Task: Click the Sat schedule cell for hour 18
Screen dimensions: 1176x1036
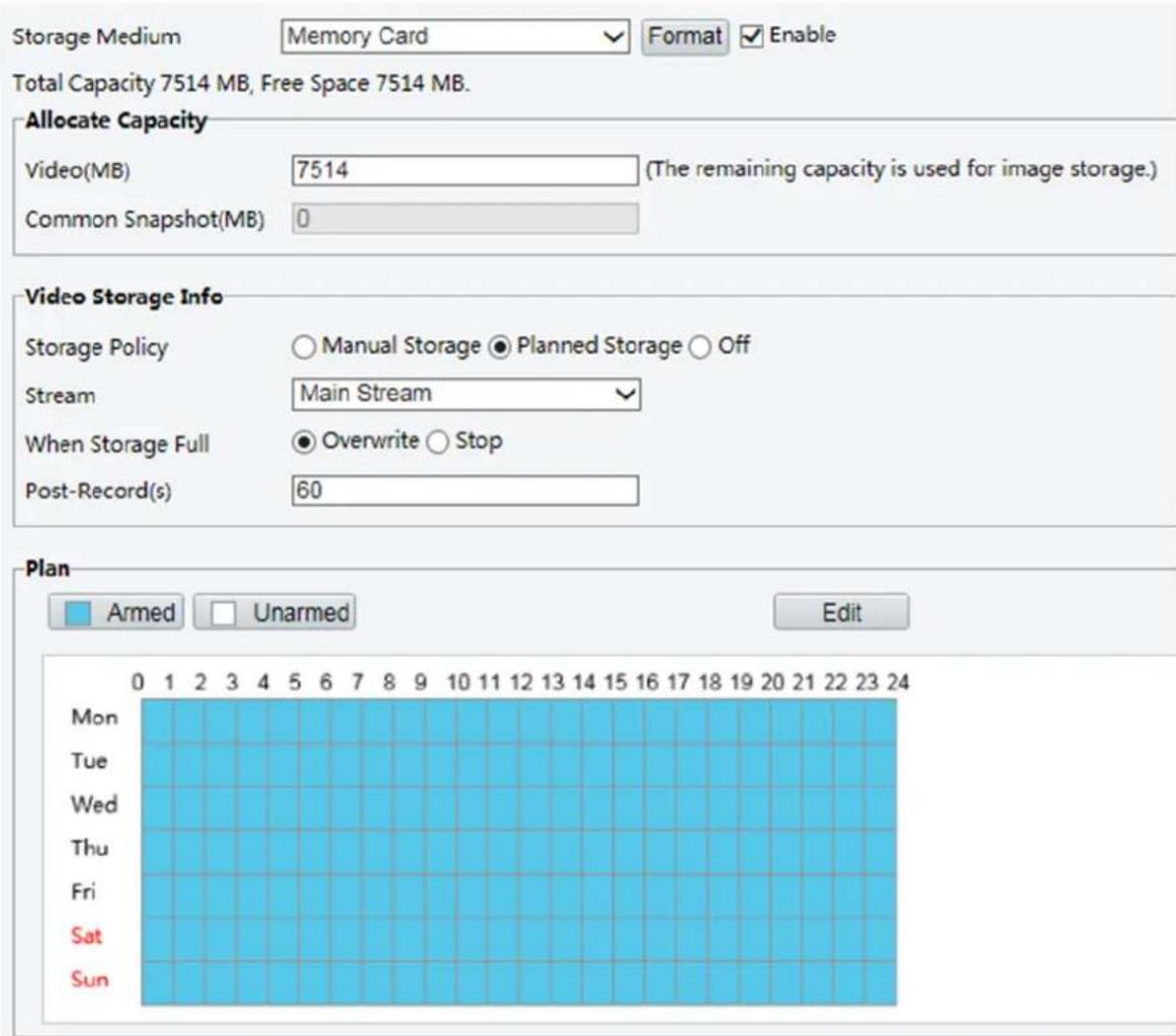Action: tap(723, 939)
